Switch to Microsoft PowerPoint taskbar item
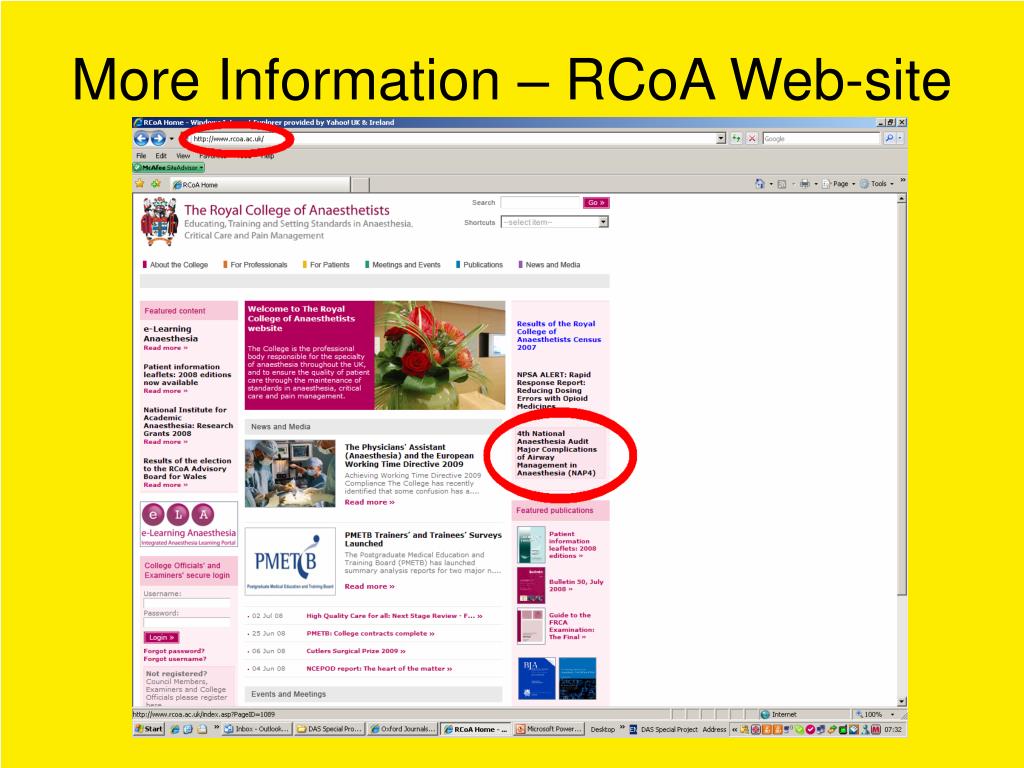Image resolution: width=1024 pixels, height=768 pixels. click(x=548, y=729)
